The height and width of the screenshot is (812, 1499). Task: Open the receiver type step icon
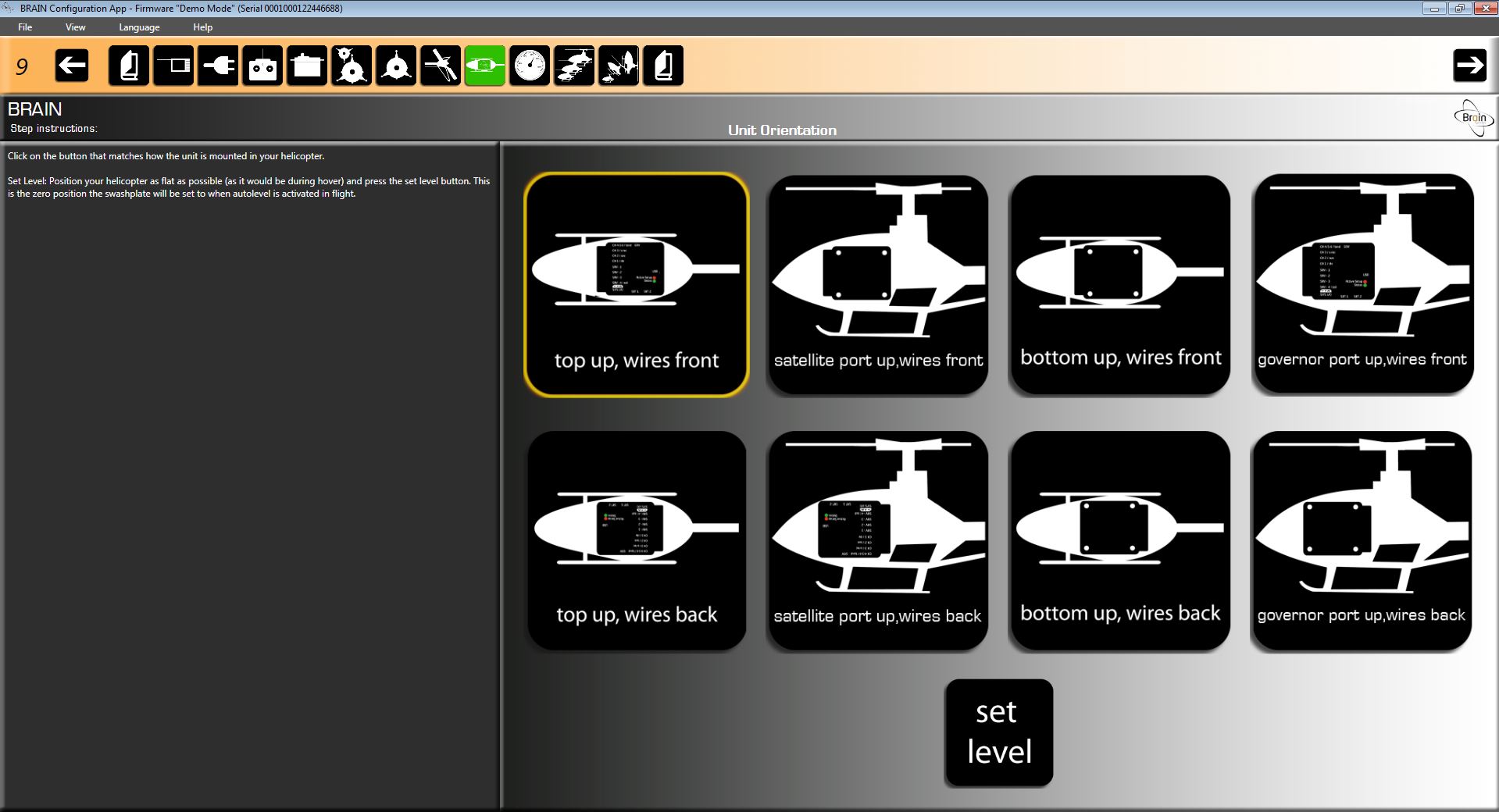(x=173, y=66)
